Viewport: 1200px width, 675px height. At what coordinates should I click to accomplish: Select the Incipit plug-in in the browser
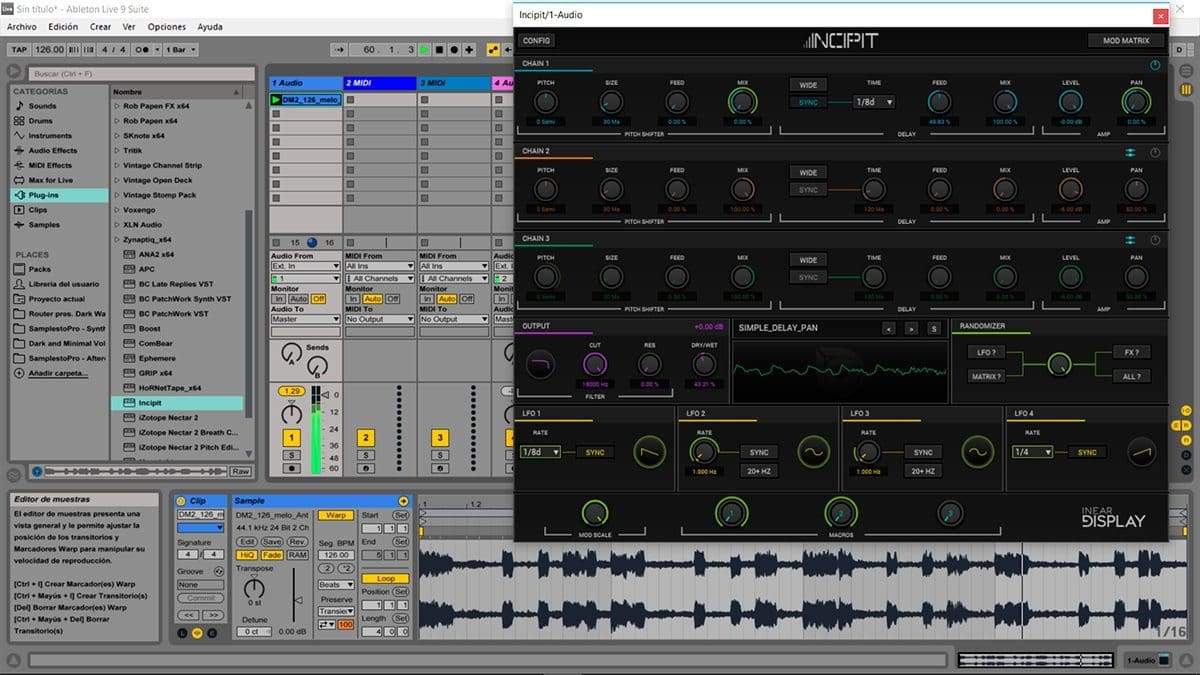coord(177,403)
